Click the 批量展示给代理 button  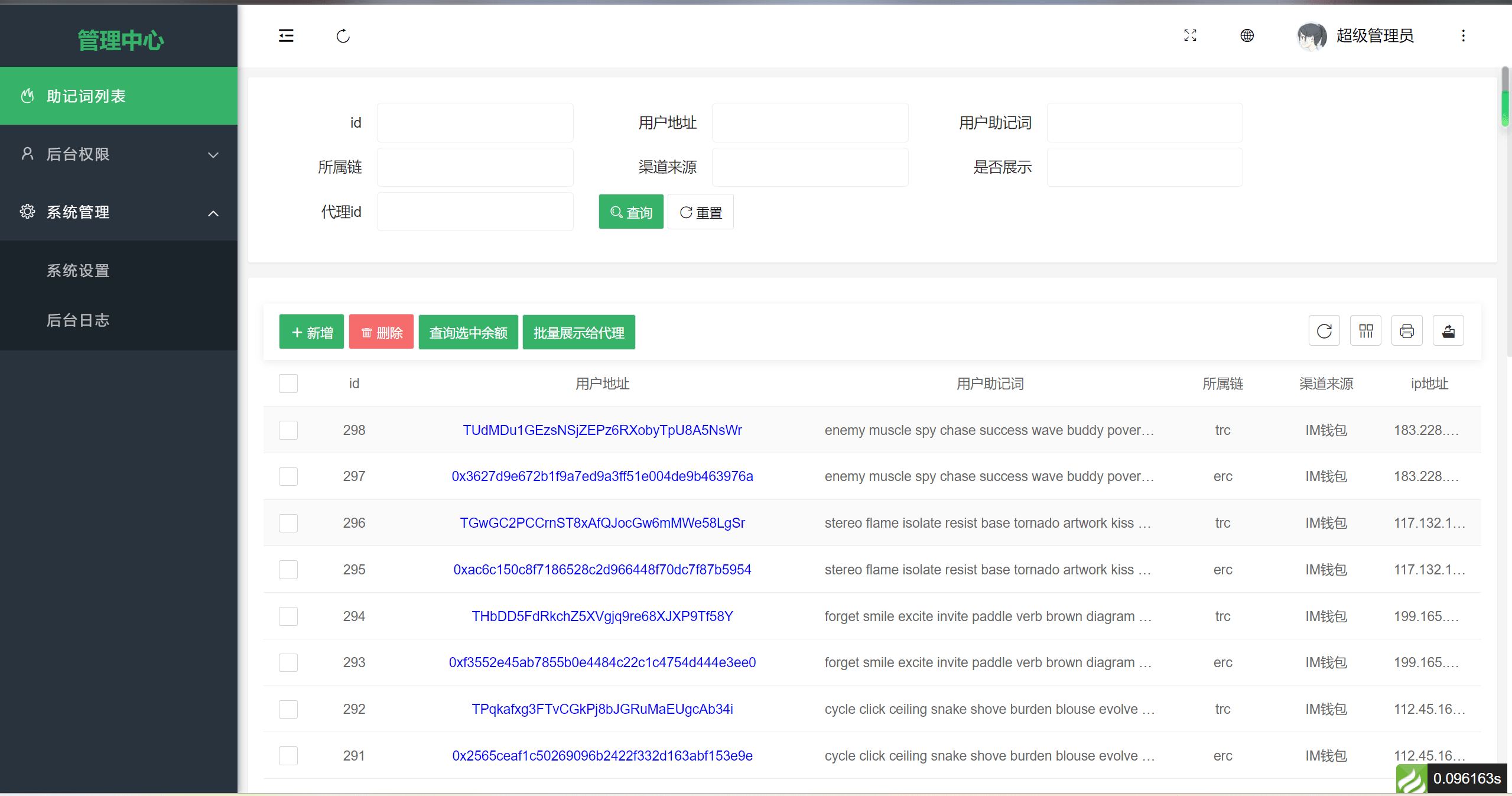[579, 333]
